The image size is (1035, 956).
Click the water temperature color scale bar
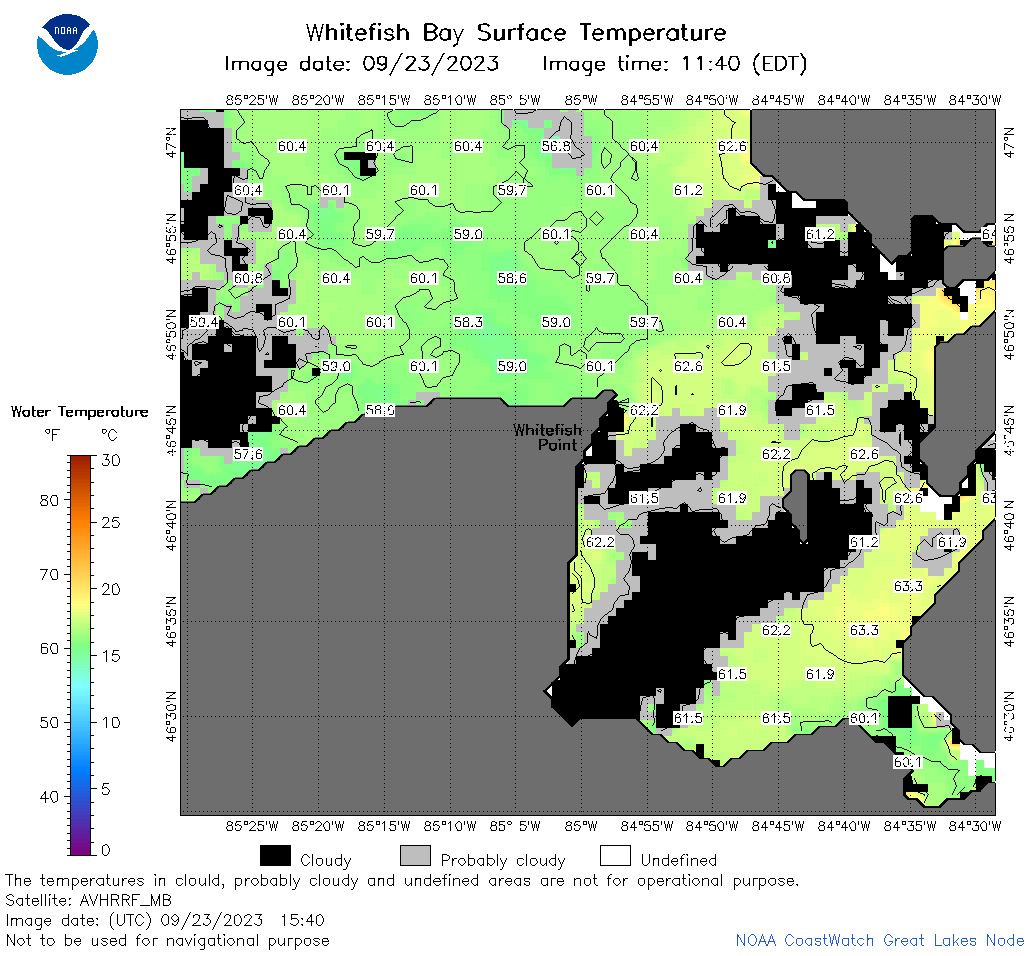tap(81, 655)
